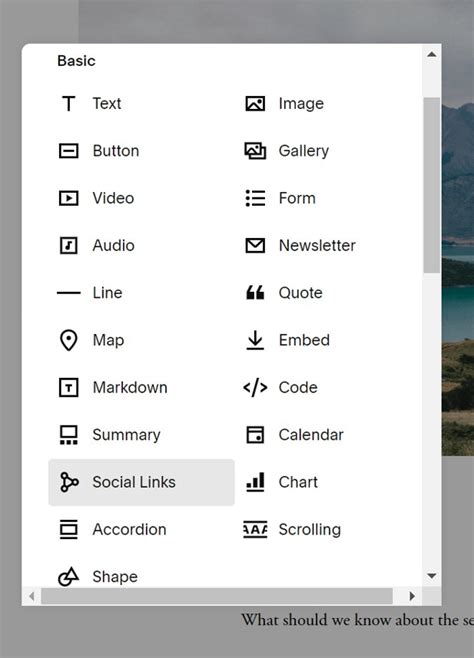Insert the Newsletter block
This screenshot has height=658, width=474.
point(300,245)
